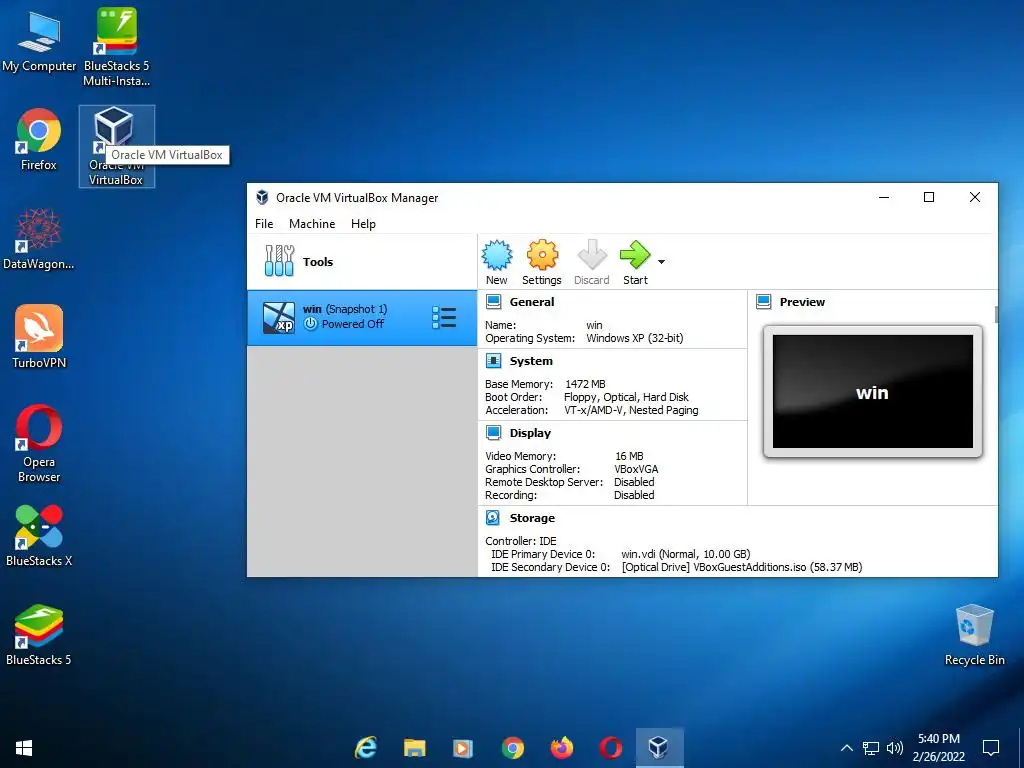The height and width of the screenshot is (768, 1024).
Task: Expand the Start button dropdown arrow
Action: coord(662,262)
